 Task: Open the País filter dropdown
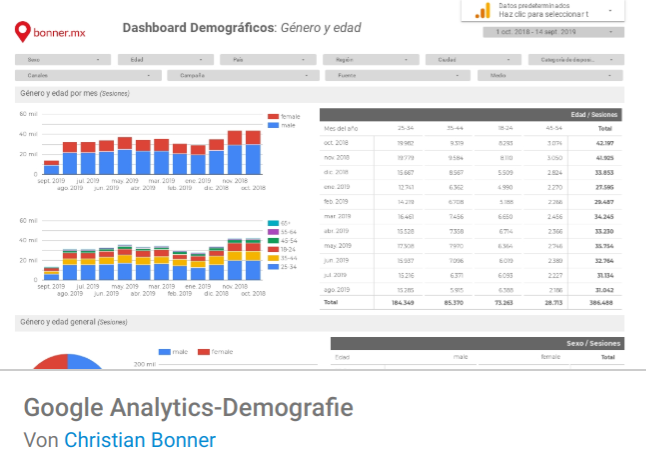pos(268,60)
